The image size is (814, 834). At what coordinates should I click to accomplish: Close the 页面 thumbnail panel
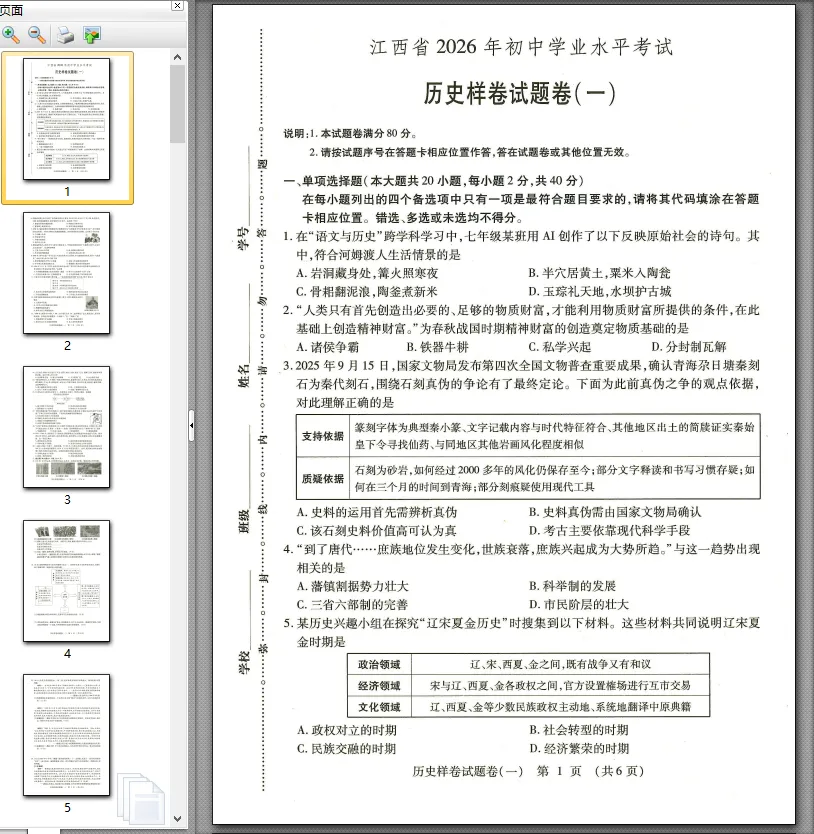pos(177,7)
